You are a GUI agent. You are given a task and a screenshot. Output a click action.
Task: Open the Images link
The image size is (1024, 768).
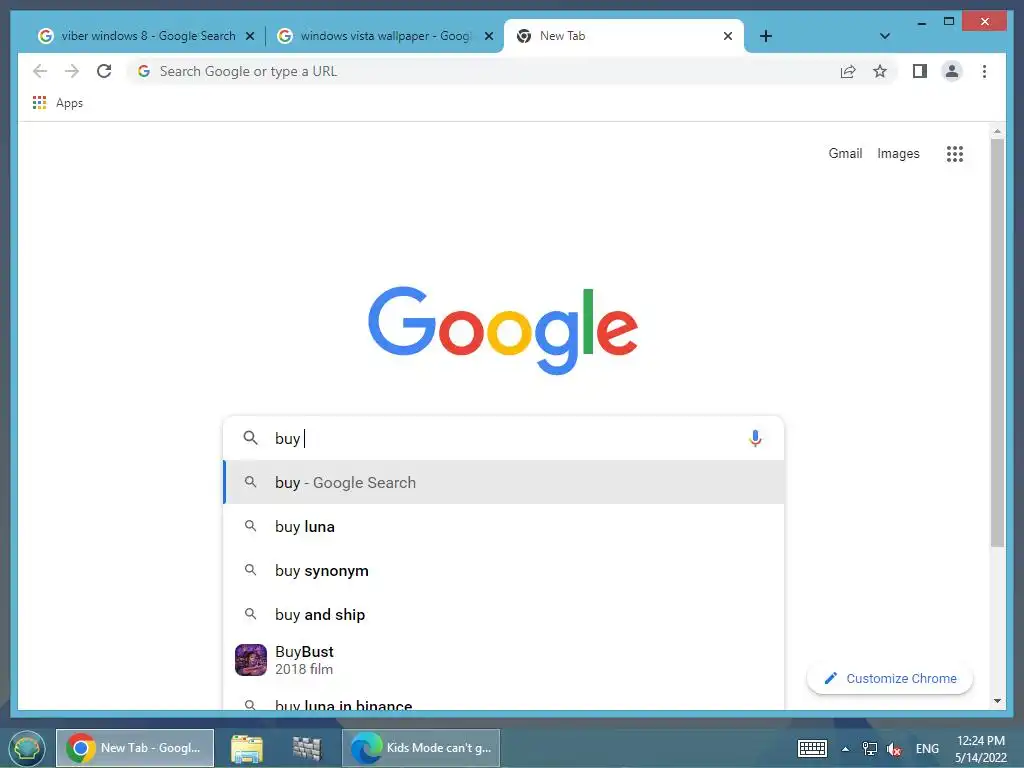tap(898, 153)
